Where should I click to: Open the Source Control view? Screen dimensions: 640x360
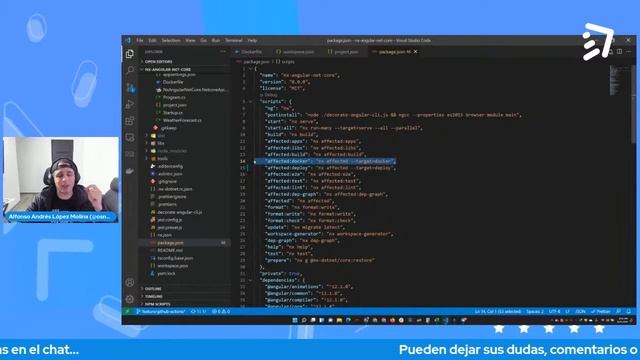point(130,87)
